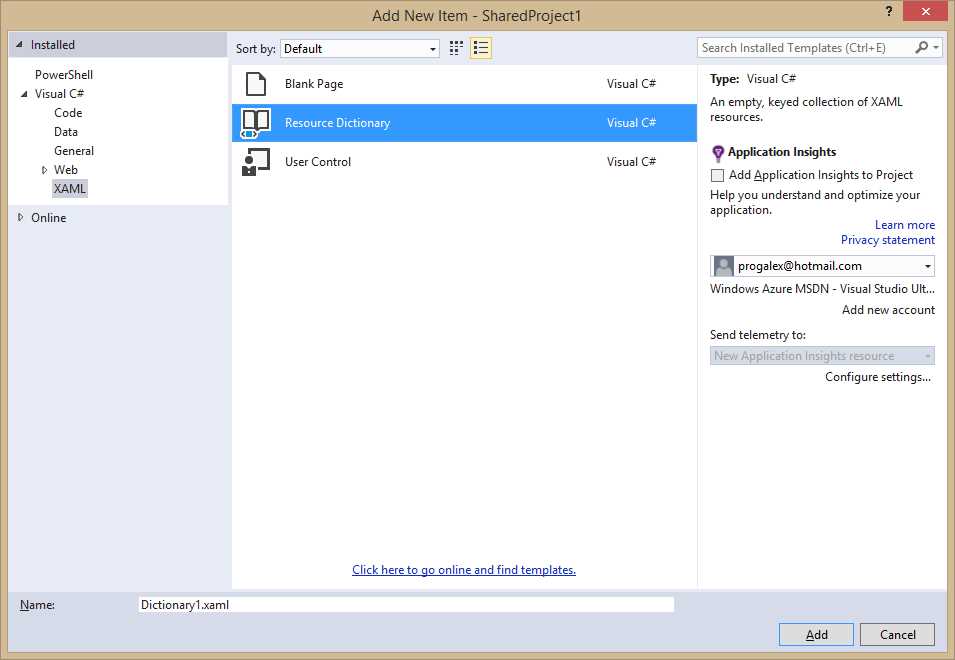
Task: Click the Name input field
Action: tap(404, 604)
